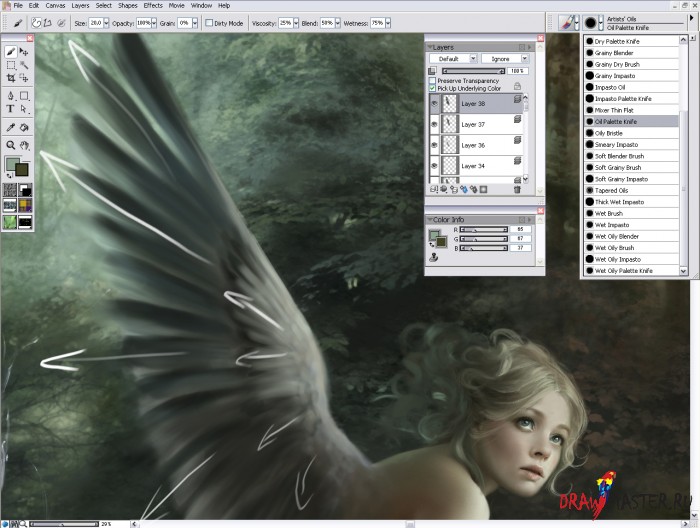The height and width of the screenshot is (528, 700).
Task: Open the Weave selector in toolbox
Action: [25, 206]
